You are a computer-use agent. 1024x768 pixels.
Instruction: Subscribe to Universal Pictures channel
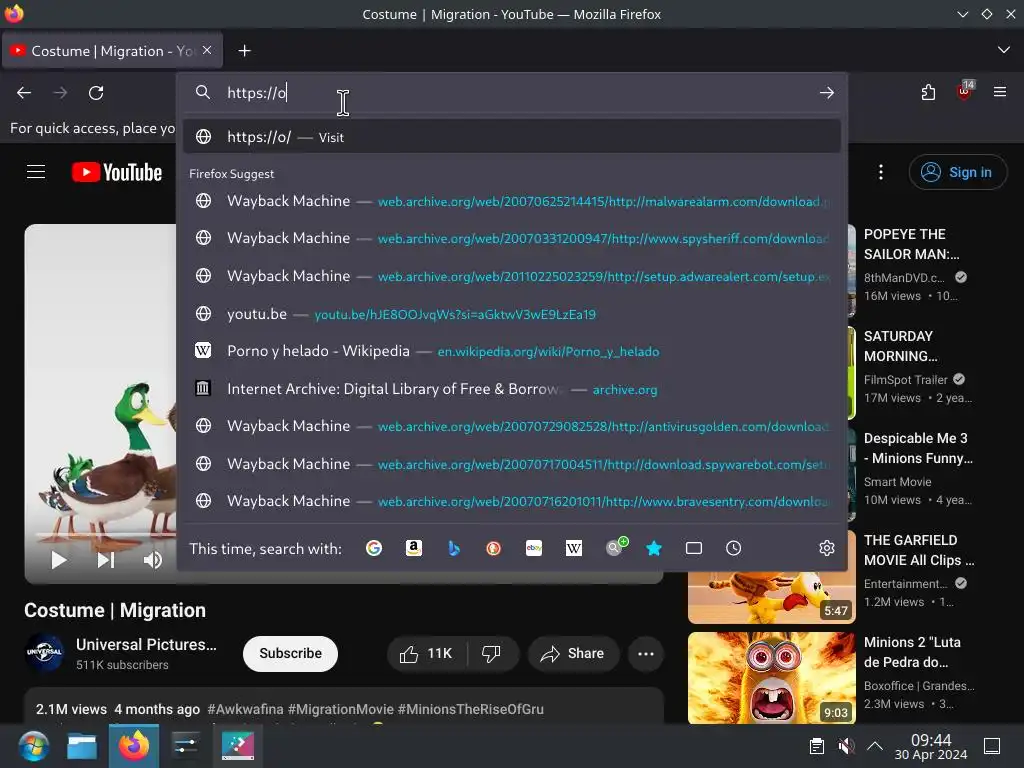(291, 653)
